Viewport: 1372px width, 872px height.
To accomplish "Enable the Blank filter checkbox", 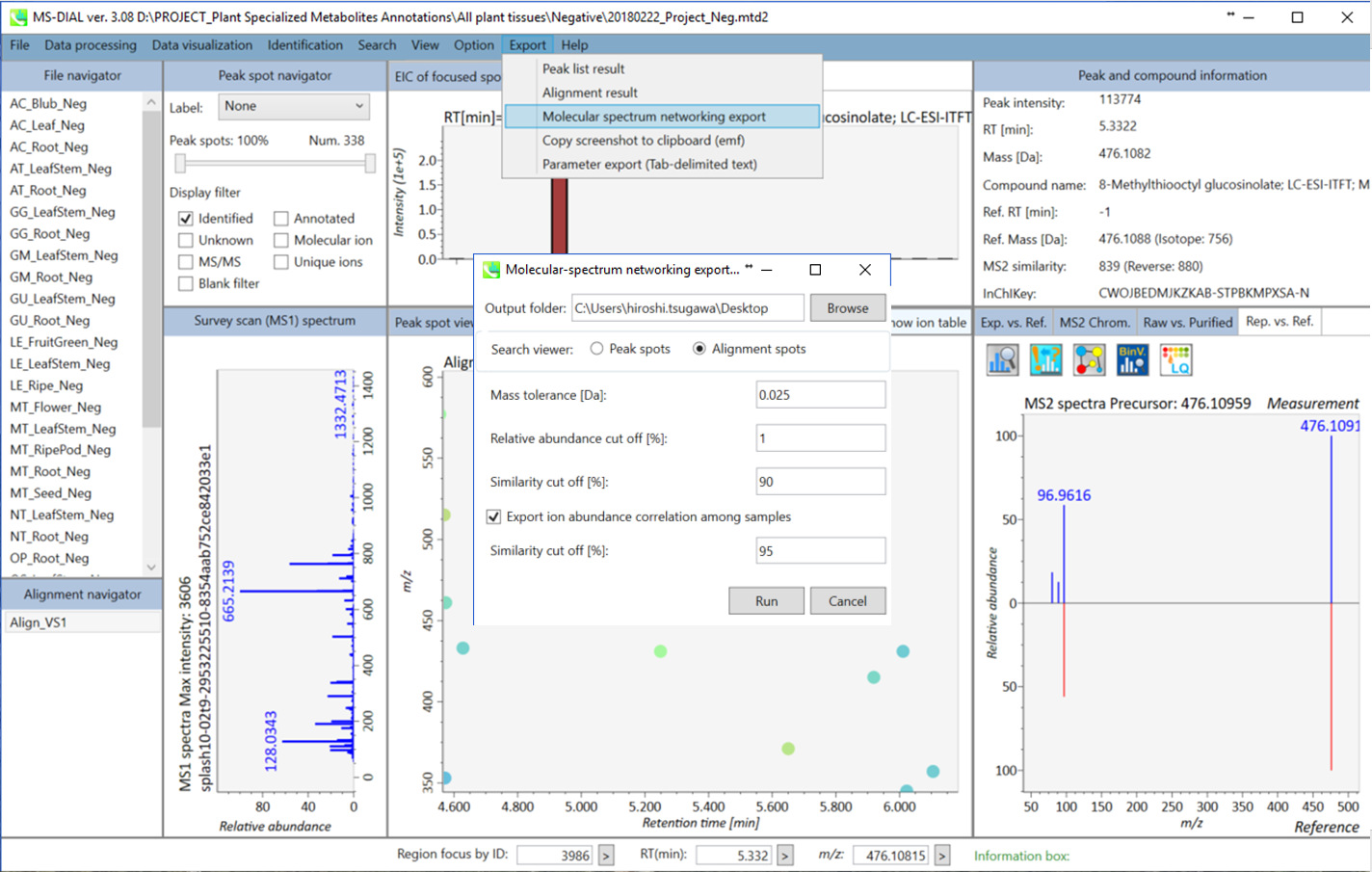I will pos(186,283).
